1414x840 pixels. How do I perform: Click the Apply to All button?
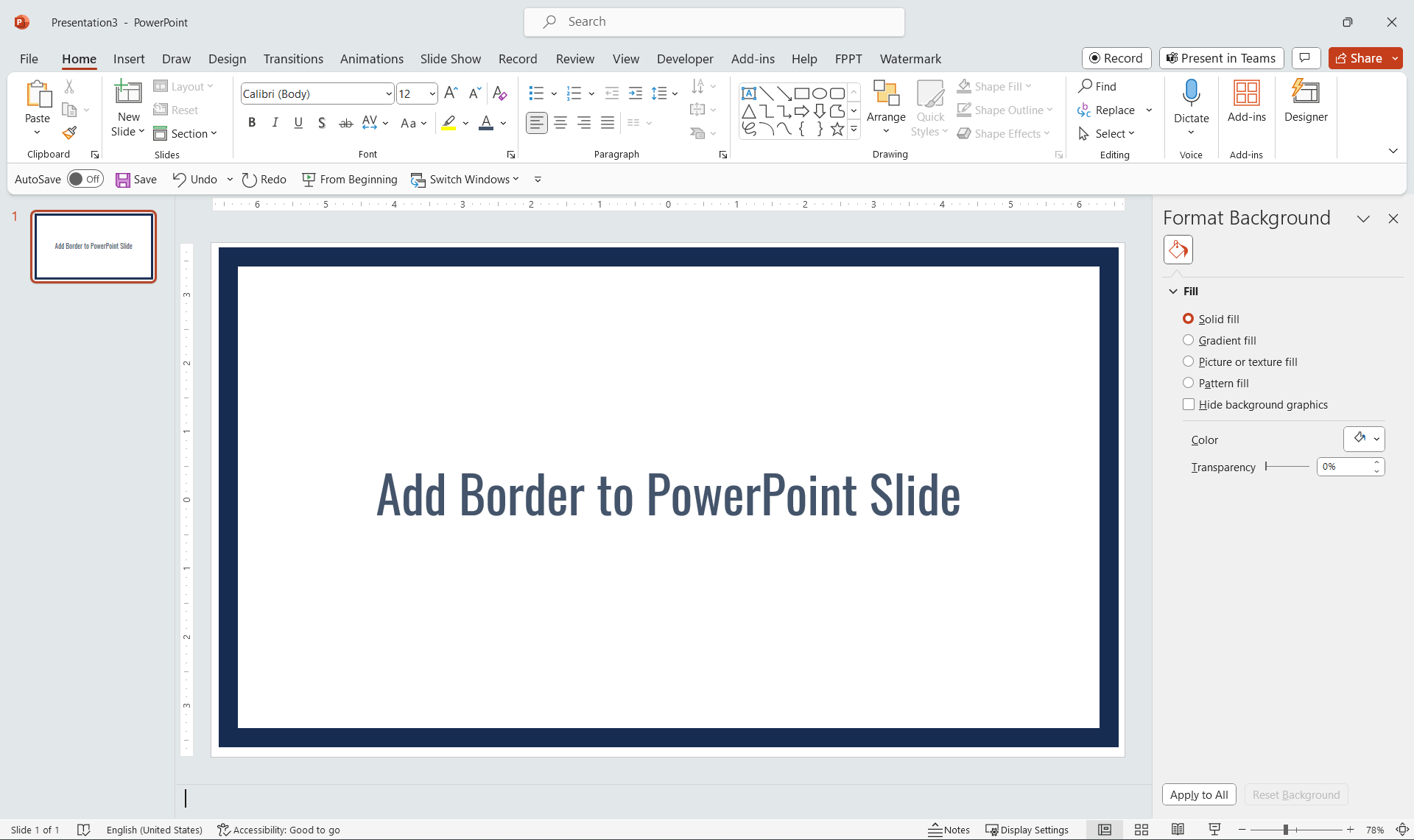pyautogui.click(x=1199, y=794)
